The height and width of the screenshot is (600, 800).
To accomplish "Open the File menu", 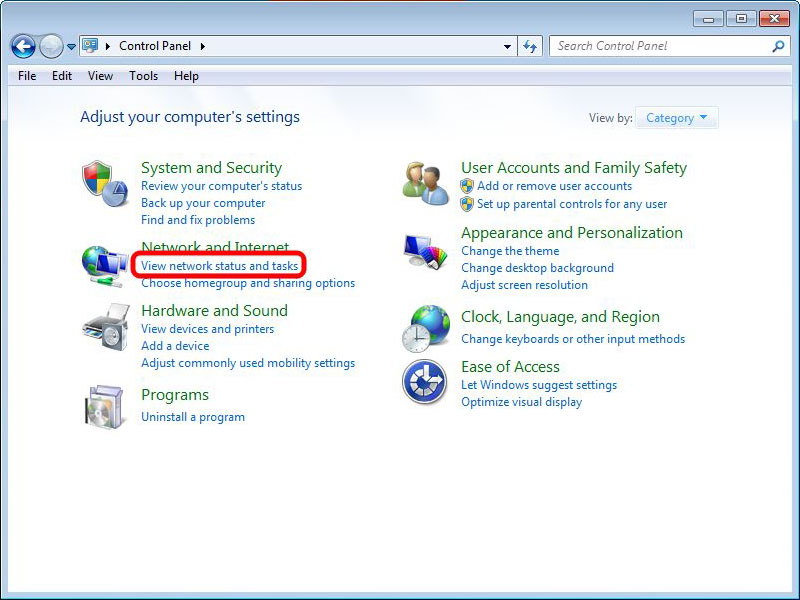I will click(x=27, y=76).
